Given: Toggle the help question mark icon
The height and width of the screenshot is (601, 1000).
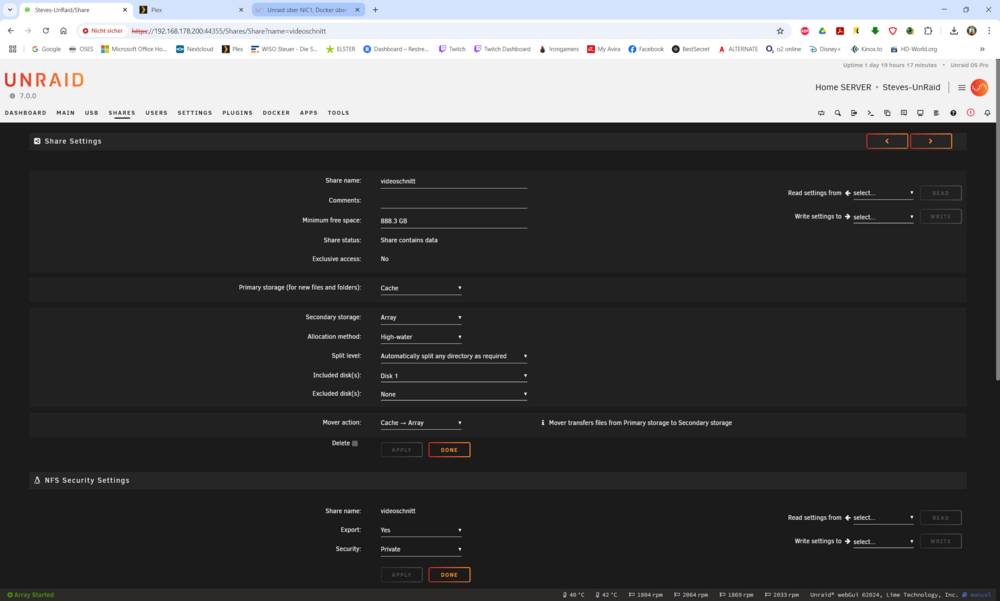Looking at the screenshot, I should [953, 113].
